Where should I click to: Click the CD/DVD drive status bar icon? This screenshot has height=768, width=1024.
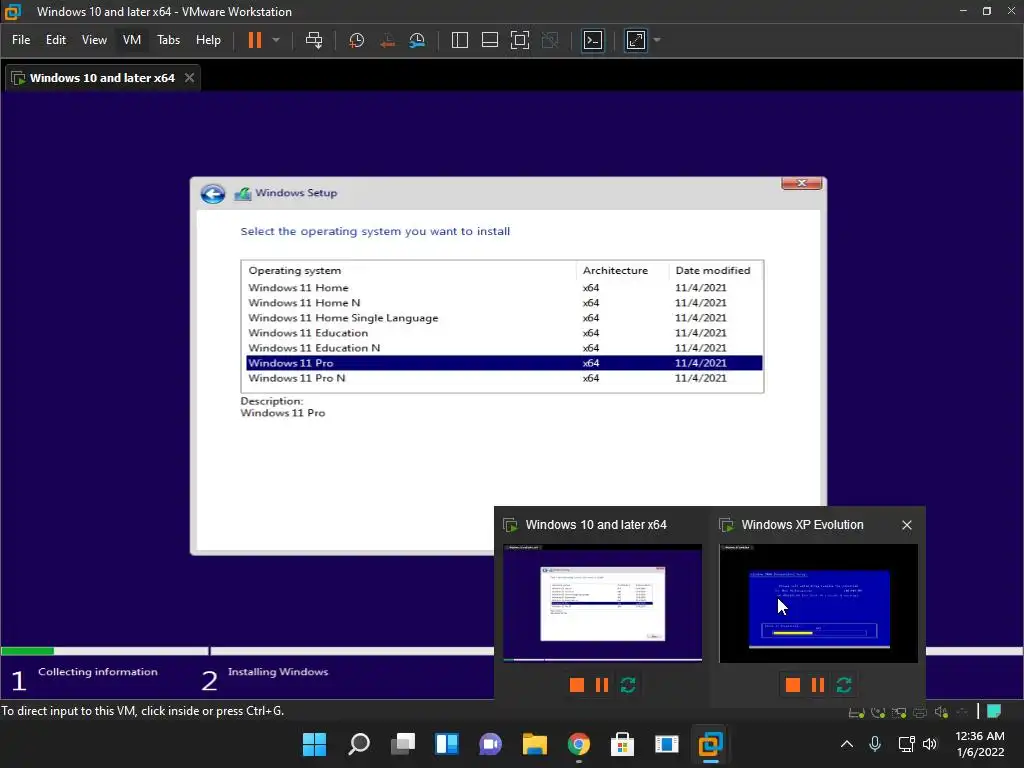[878, 712]
